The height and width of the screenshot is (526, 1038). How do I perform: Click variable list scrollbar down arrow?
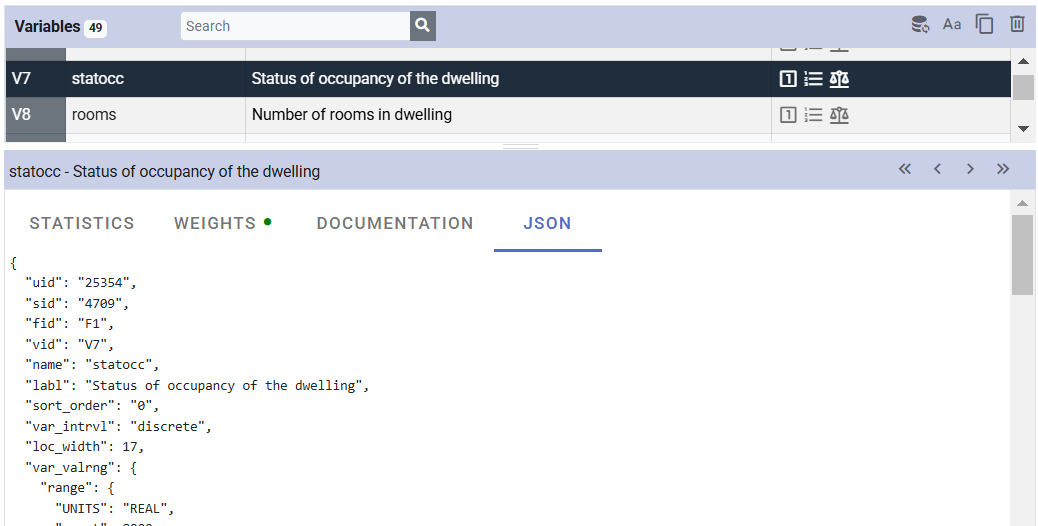click(1023, 128)
